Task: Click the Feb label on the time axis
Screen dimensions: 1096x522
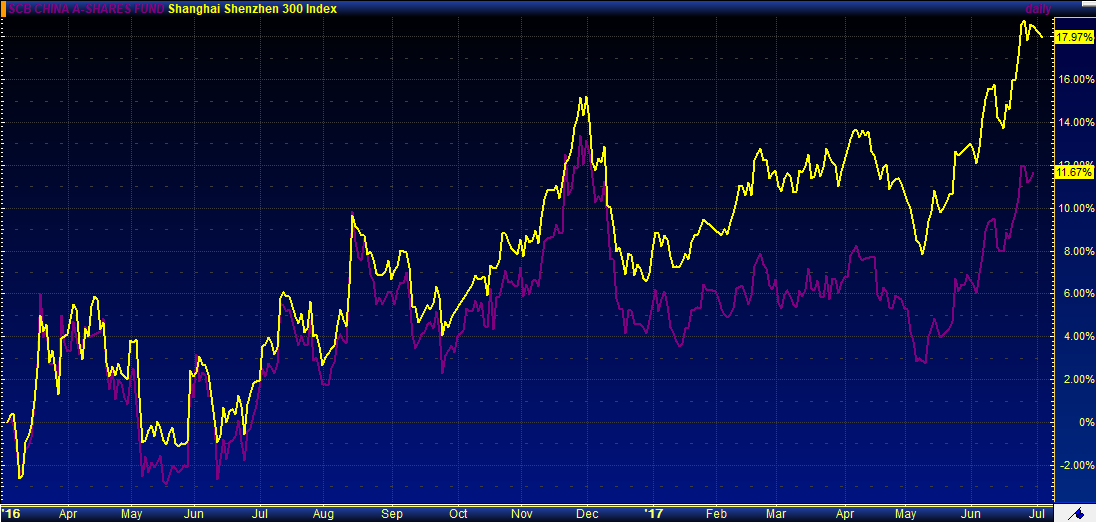Action: pyautogui.click(x=715, y=513)
